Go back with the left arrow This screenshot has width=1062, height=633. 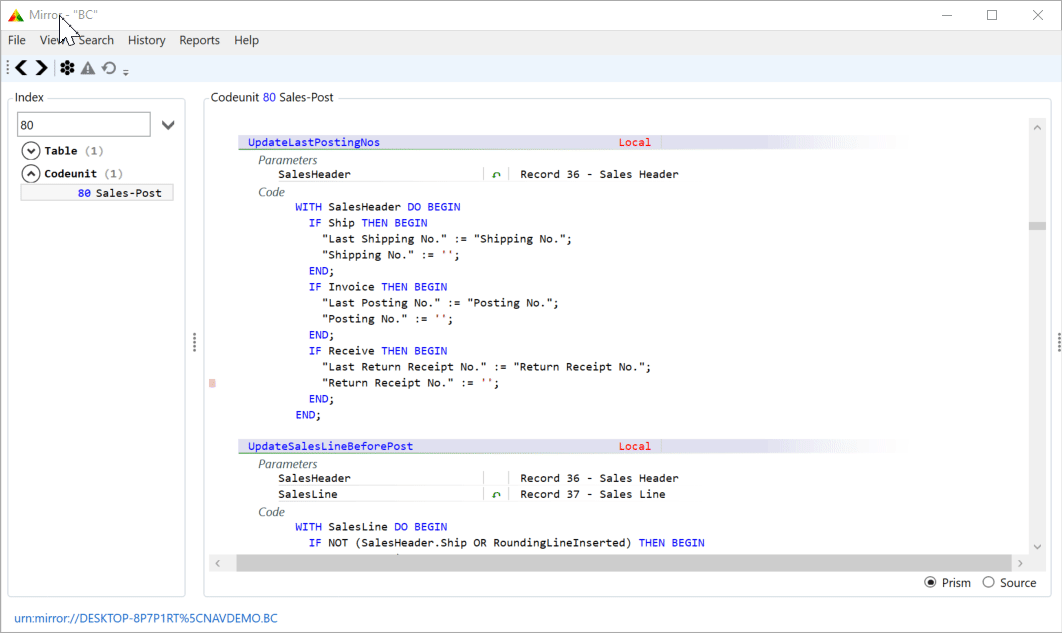point(22,68)
